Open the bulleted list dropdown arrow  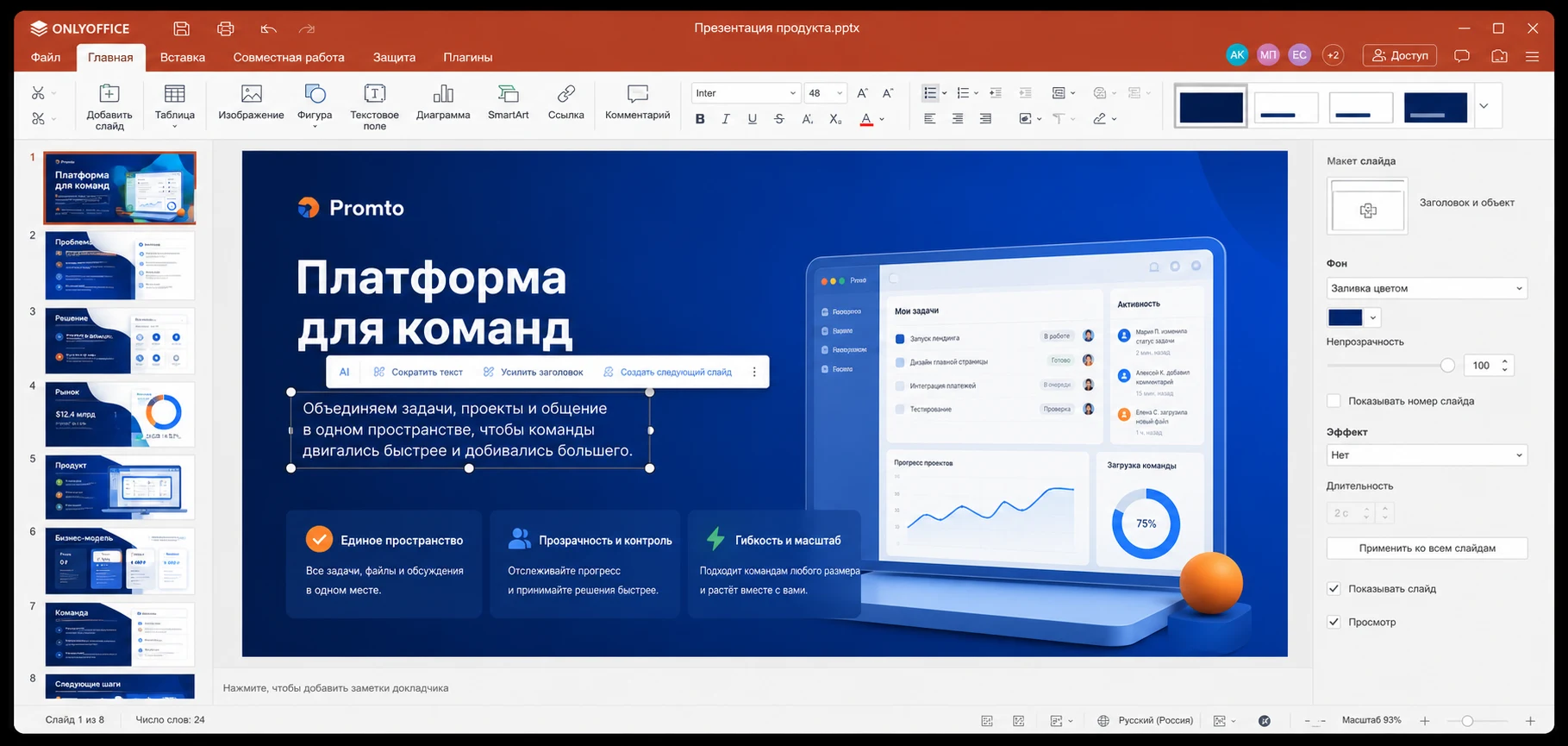(x=944, y=93)
